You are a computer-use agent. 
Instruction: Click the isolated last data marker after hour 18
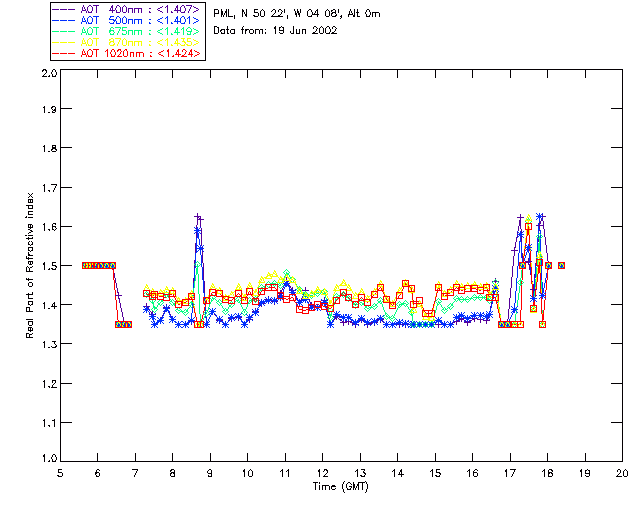(561, 265)
